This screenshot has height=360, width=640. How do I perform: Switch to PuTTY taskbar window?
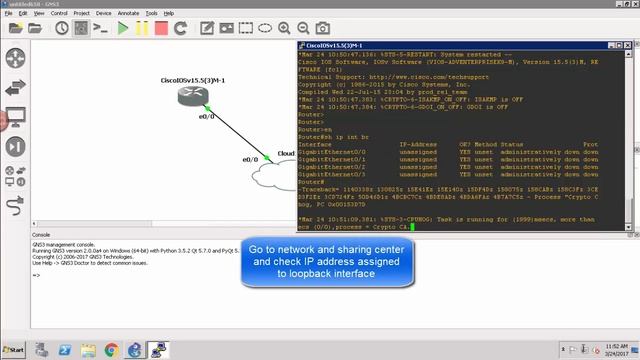pyautogui.click(x=158, y=350)
